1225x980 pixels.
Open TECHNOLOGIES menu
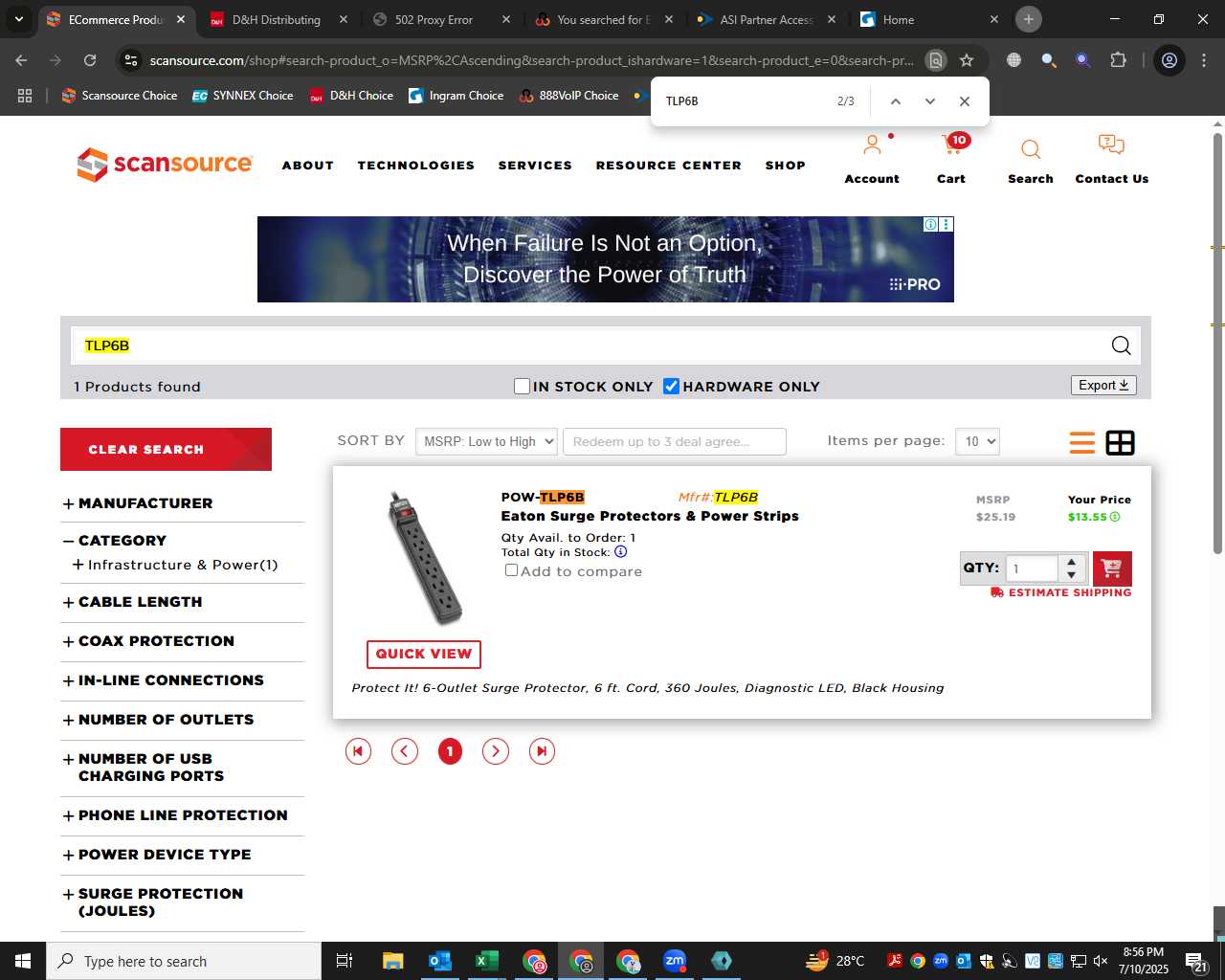tap(416, 166)
